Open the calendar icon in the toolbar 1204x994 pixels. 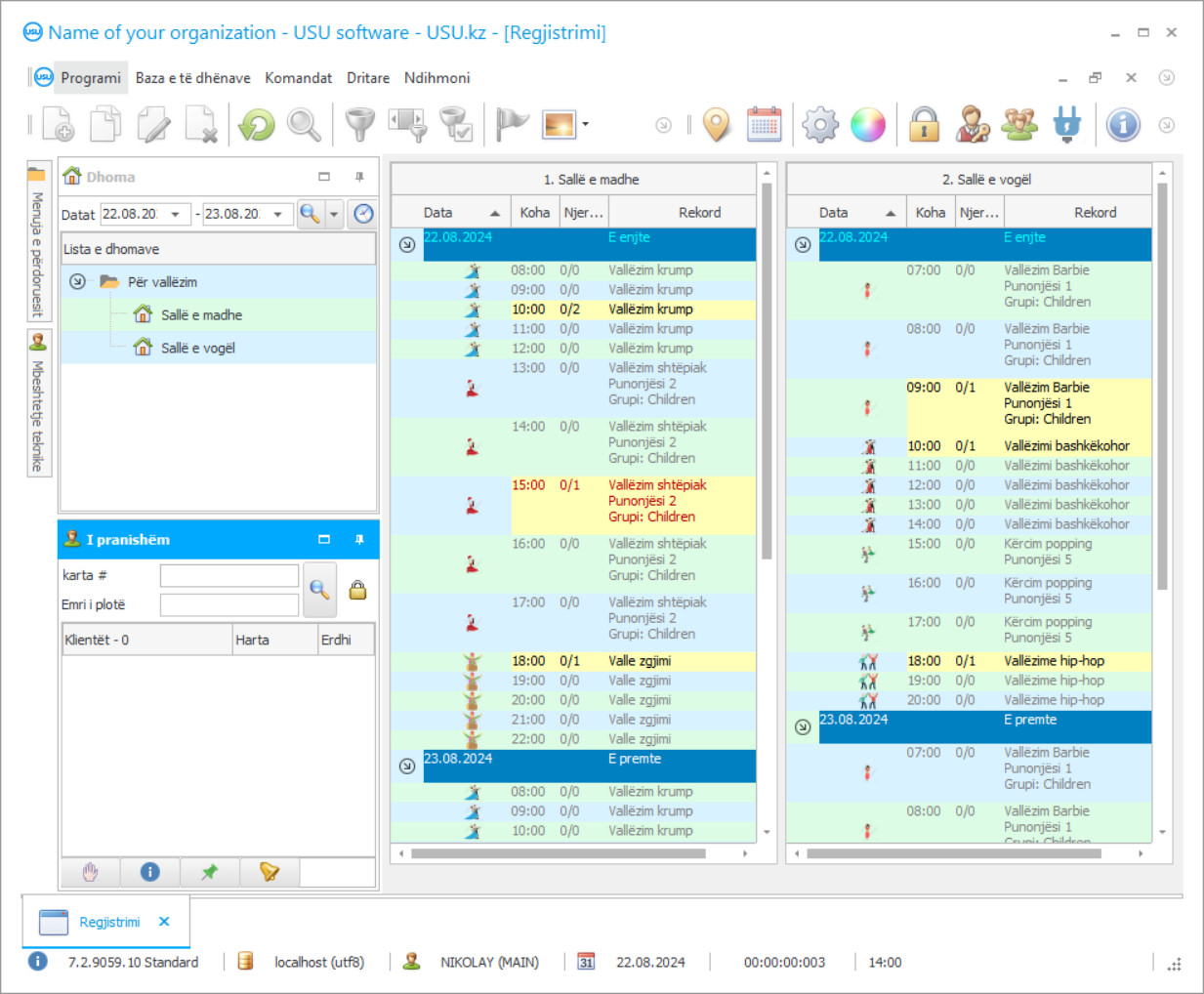click(764, 125)
